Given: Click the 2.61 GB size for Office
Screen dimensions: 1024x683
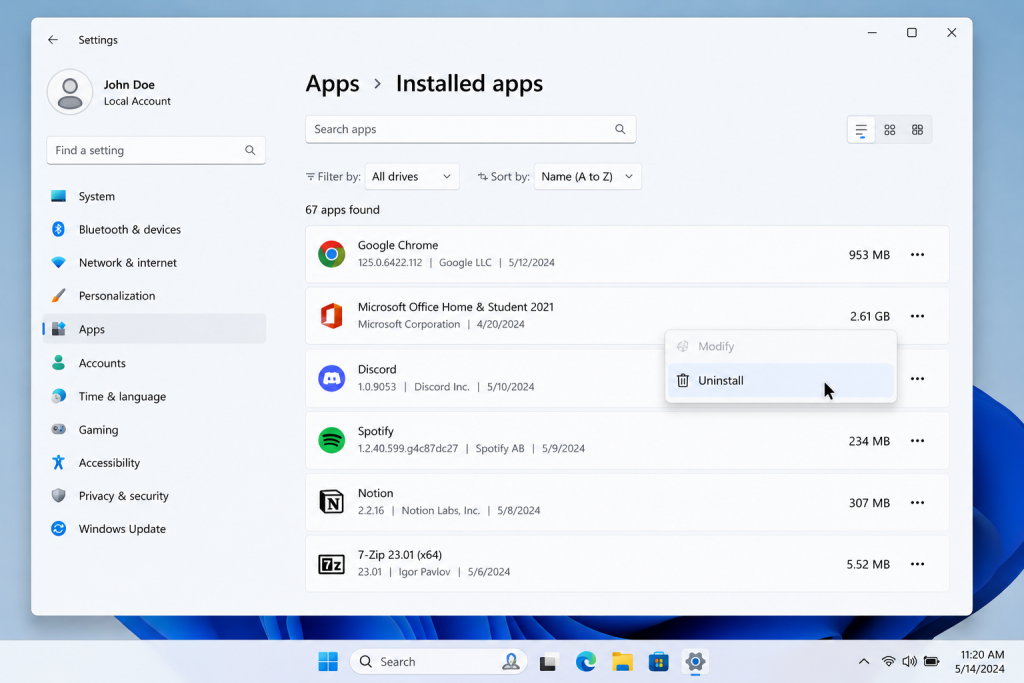Looking at the screenshot, I should (x=870, y=316).
